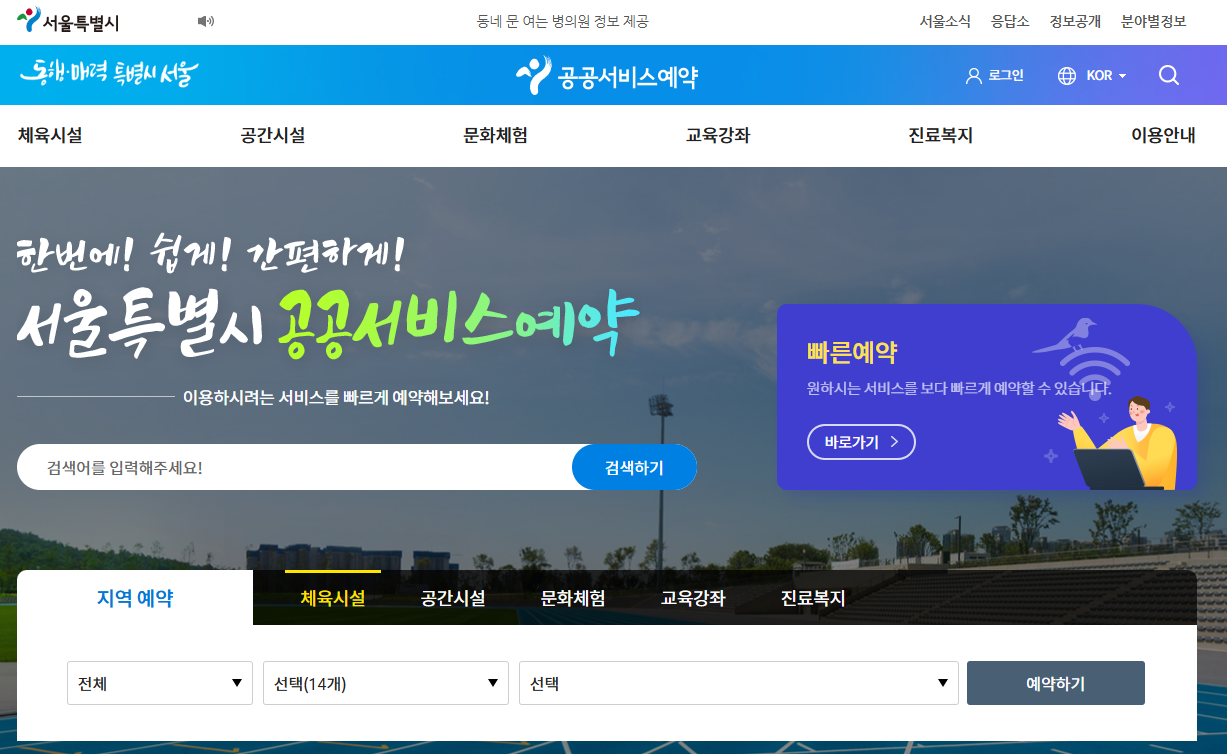Click the 예약하기 button

click(1056, 683)
